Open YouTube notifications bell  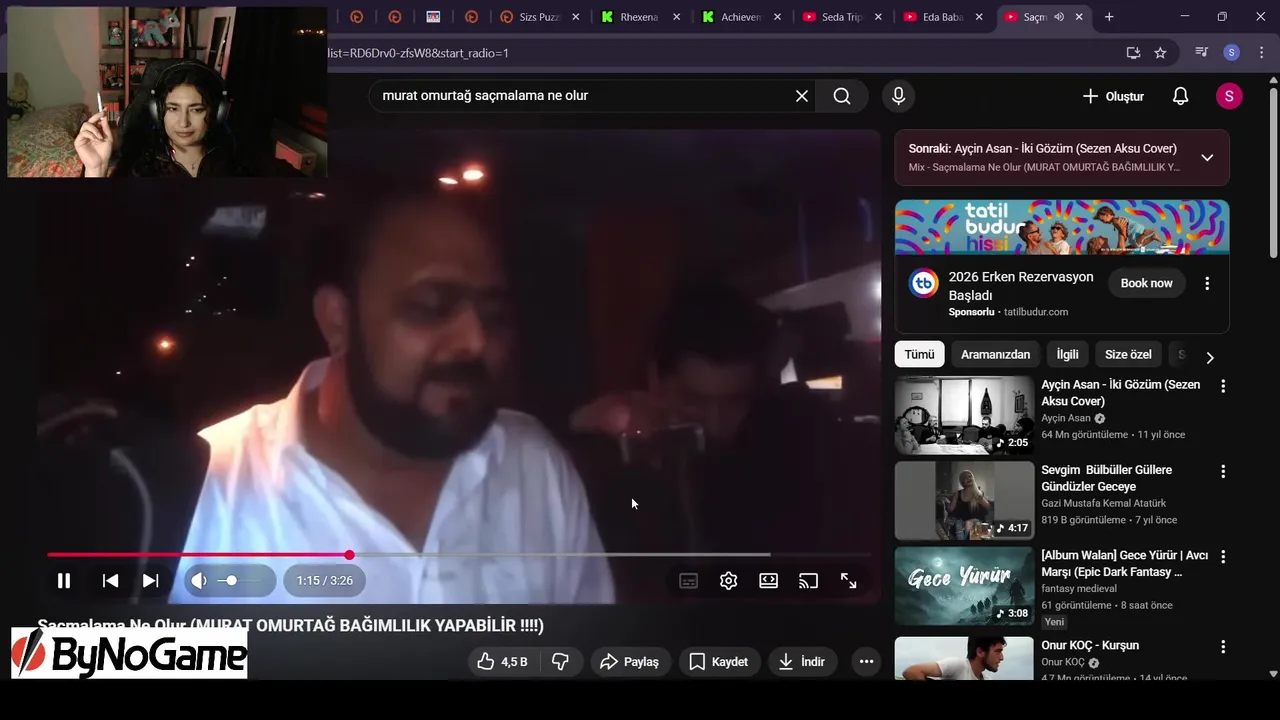(x=1180, y=96)
